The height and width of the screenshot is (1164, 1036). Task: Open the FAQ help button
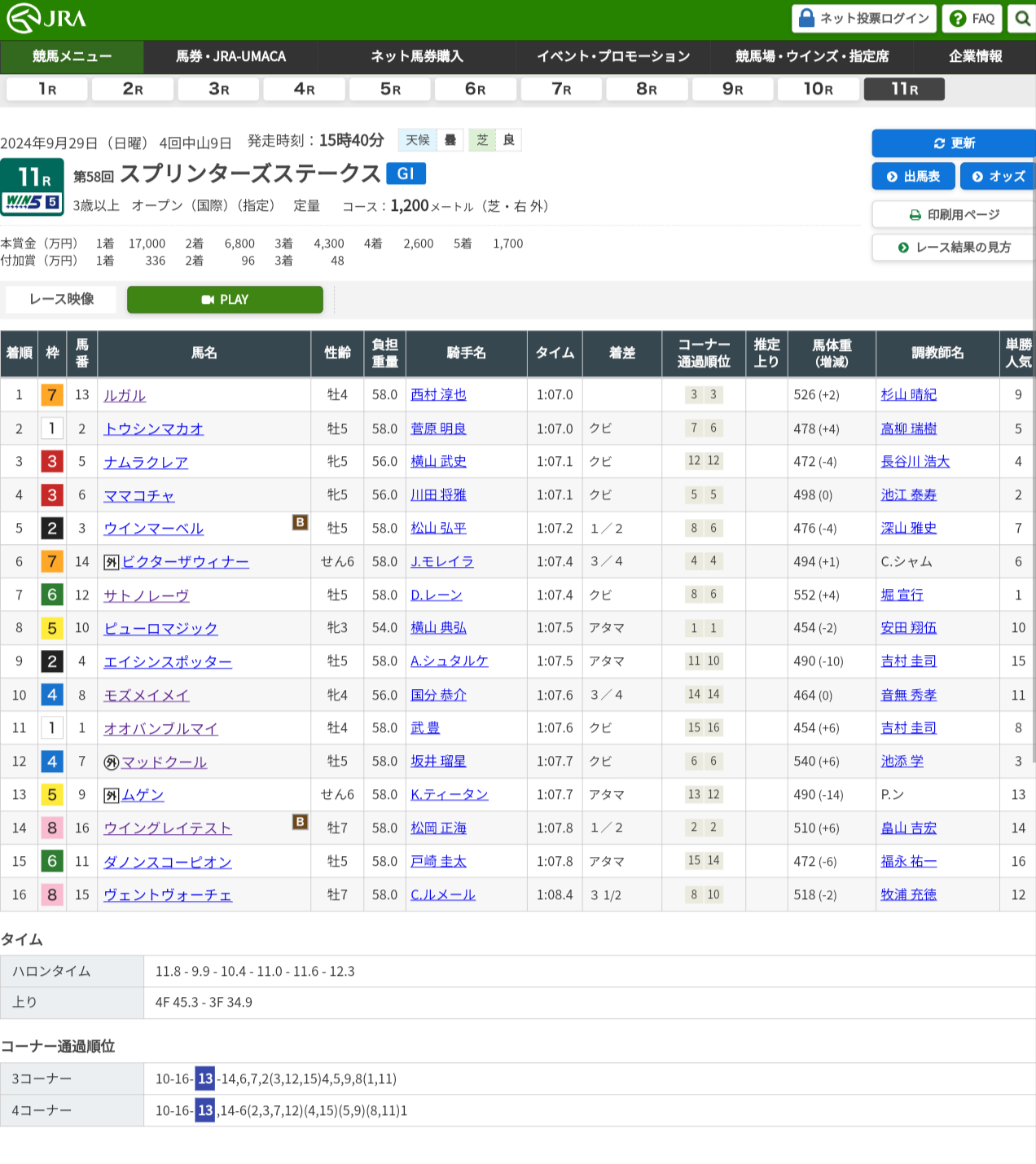pyautogui.click(x=972, y=18)
